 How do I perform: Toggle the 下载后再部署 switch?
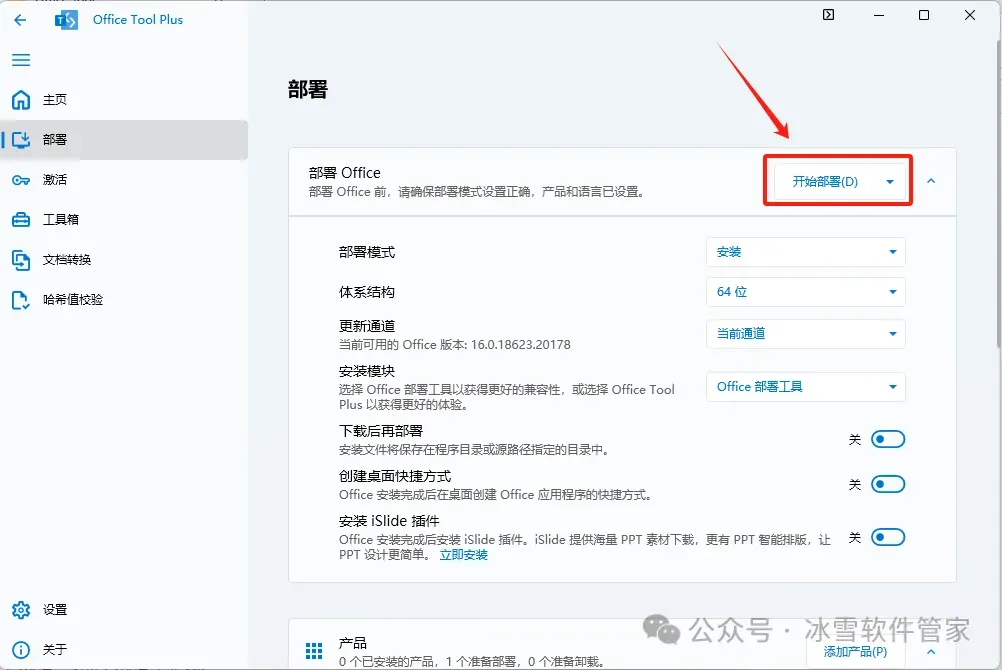tap(888, 439)
